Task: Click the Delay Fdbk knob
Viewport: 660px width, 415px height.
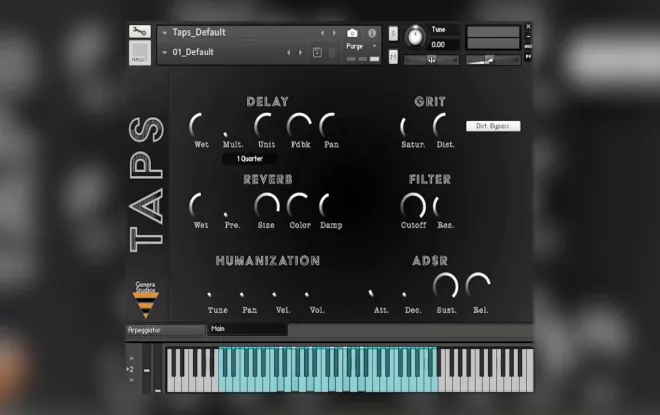Action: [299, 125]
